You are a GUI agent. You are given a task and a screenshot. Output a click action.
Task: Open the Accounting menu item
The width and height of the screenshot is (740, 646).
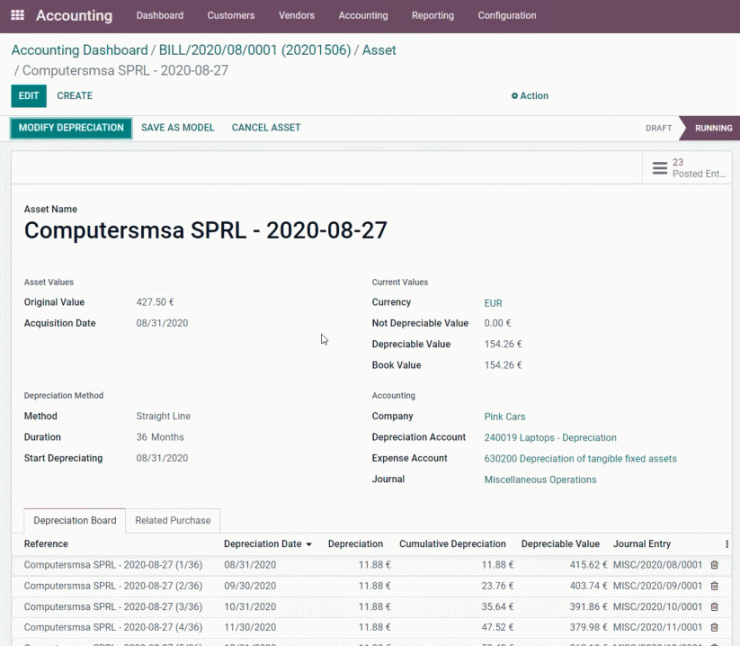tap(363, 16)
